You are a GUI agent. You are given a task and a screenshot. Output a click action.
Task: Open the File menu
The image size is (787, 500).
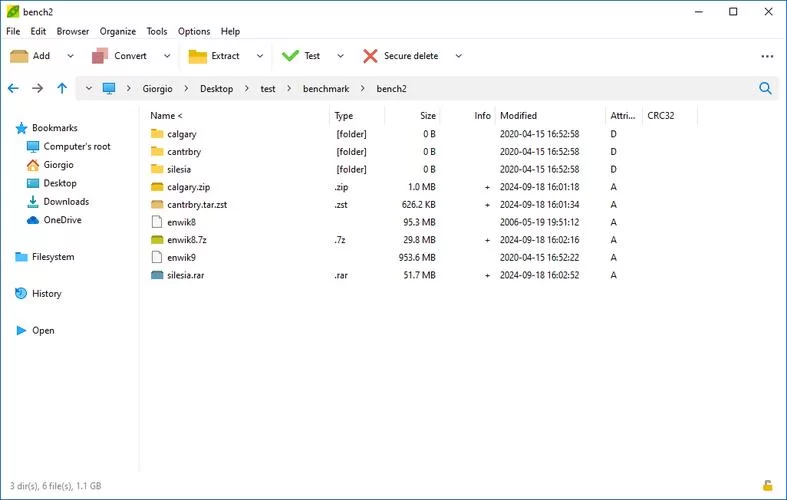pyautogui.click(x=13, y=31)
